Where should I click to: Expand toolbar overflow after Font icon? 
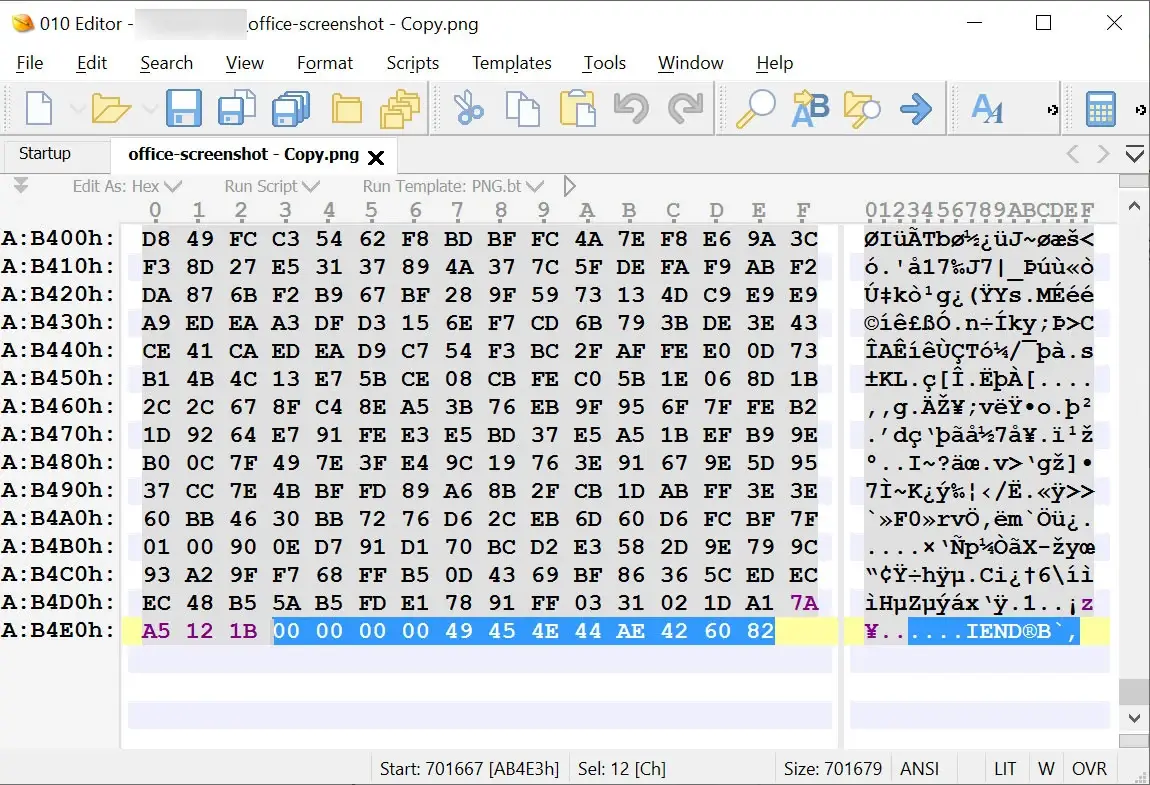pos(1052,110)
